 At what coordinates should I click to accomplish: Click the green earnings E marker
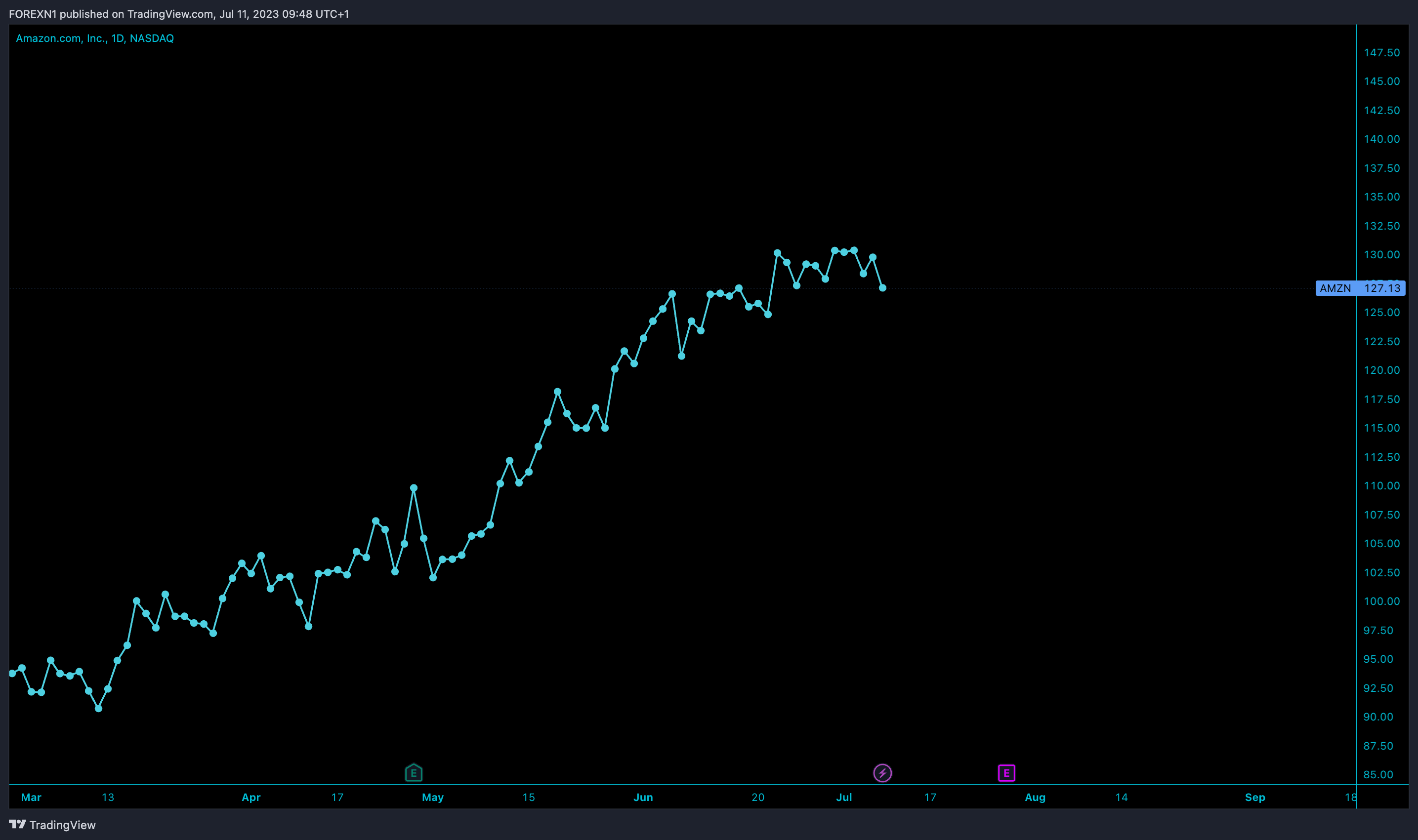[414, 773]
